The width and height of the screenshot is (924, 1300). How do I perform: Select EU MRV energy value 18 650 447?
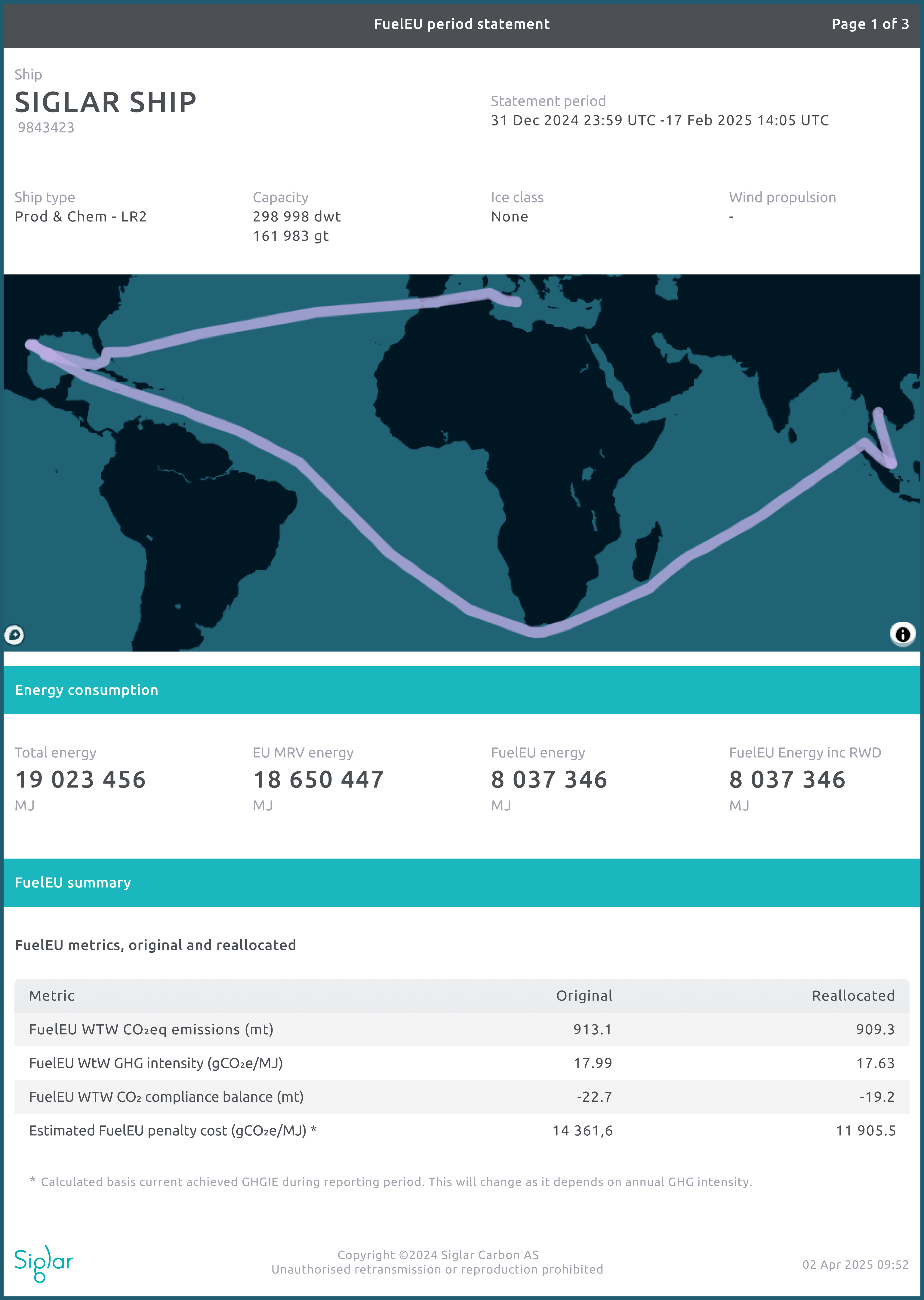coord(318,779)
